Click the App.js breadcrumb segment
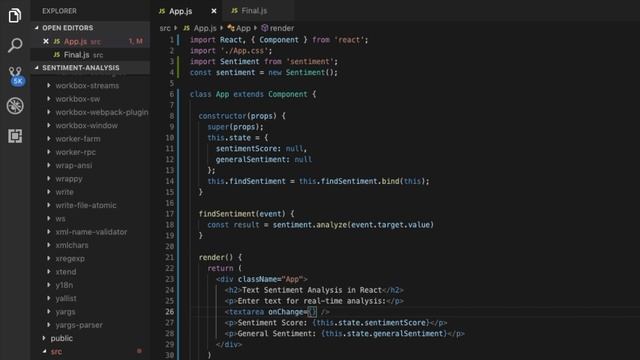Screen dimensions: 640x360 point(200,28)
